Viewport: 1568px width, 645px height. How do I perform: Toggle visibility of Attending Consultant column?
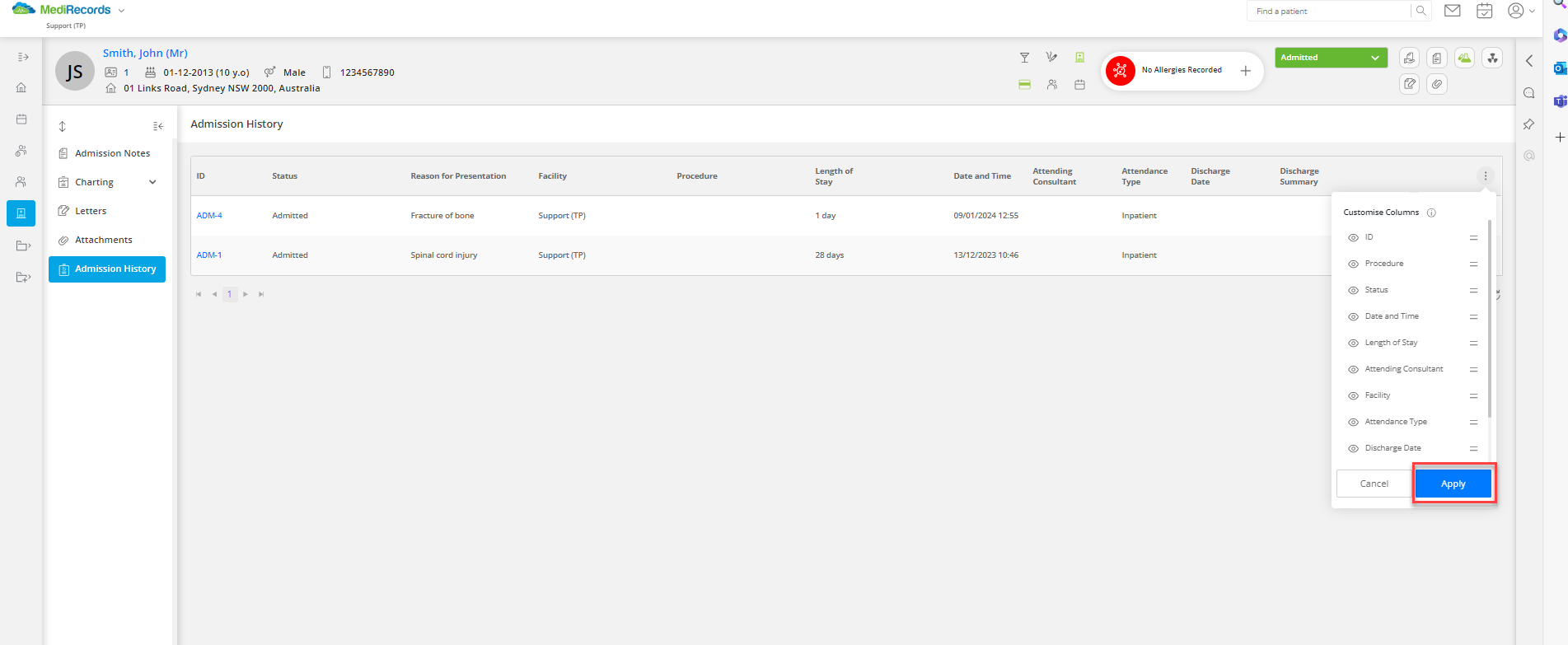(1353, 369)
